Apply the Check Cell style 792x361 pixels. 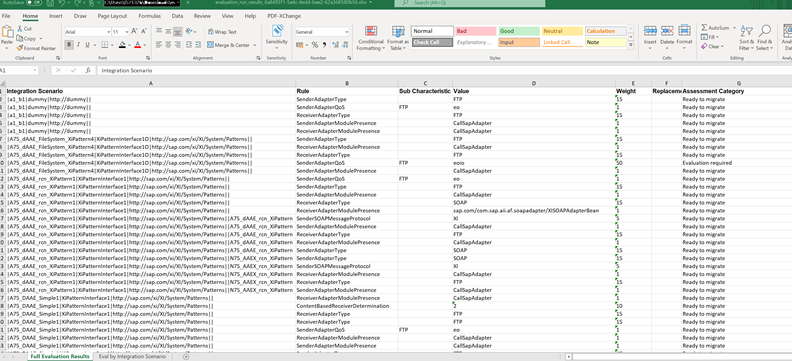pyautogui.click(x=432, y=42)
